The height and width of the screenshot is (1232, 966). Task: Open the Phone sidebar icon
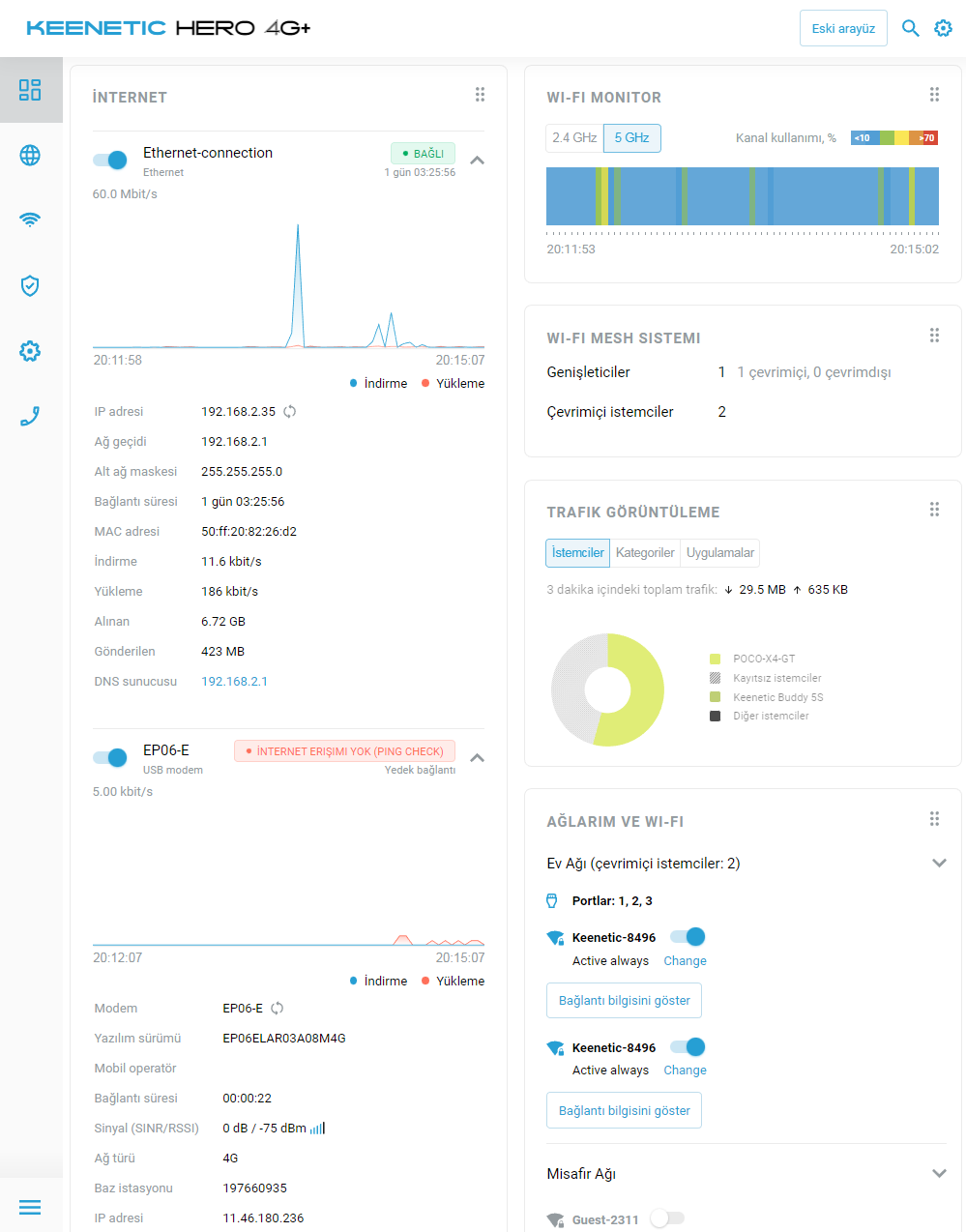(30, 417)
